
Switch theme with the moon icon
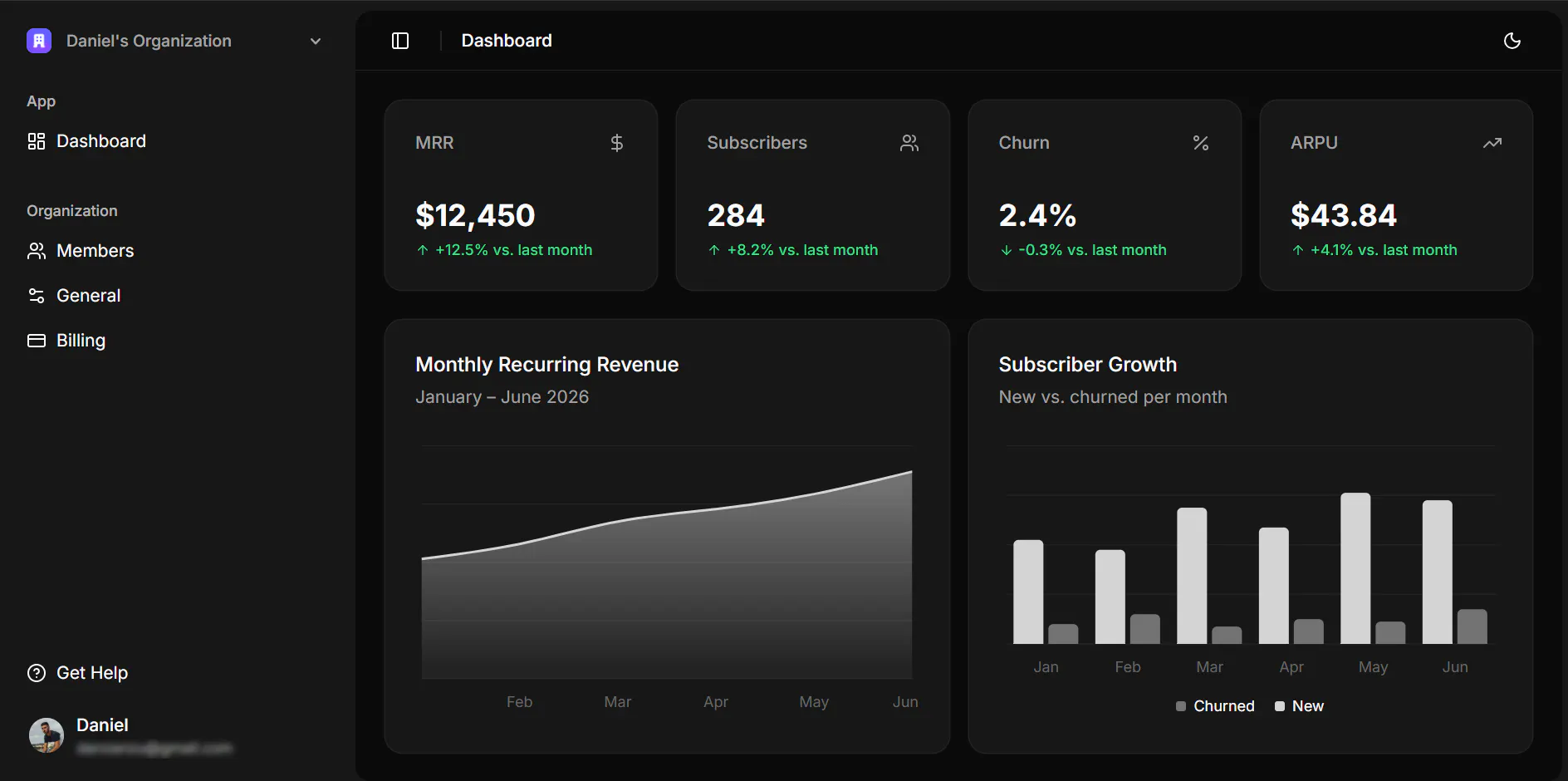coord(1512,41)
